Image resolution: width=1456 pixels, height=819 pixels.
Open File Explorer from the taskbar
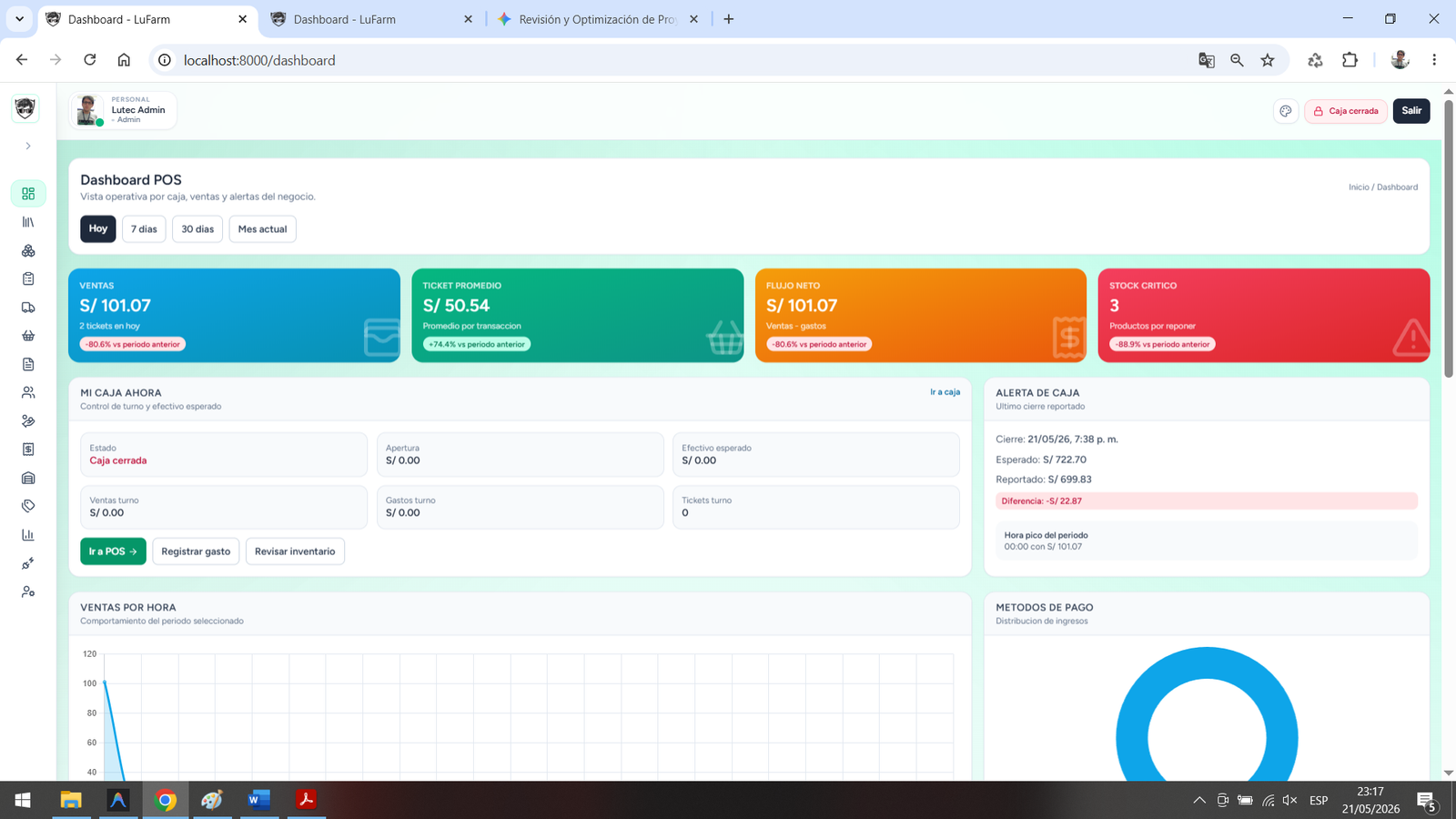coord(71,800)
